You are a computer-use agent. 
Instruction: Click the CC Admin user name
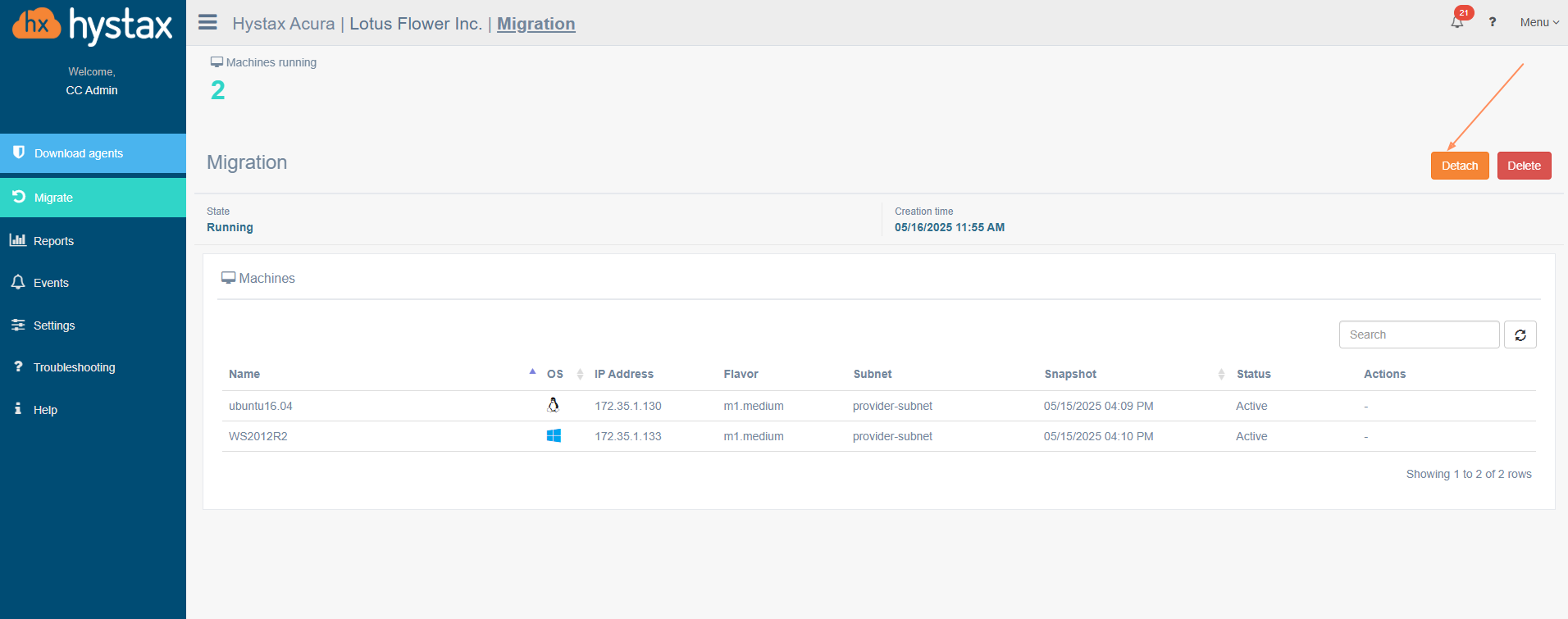pyautogui.click(x=92, y=90)
